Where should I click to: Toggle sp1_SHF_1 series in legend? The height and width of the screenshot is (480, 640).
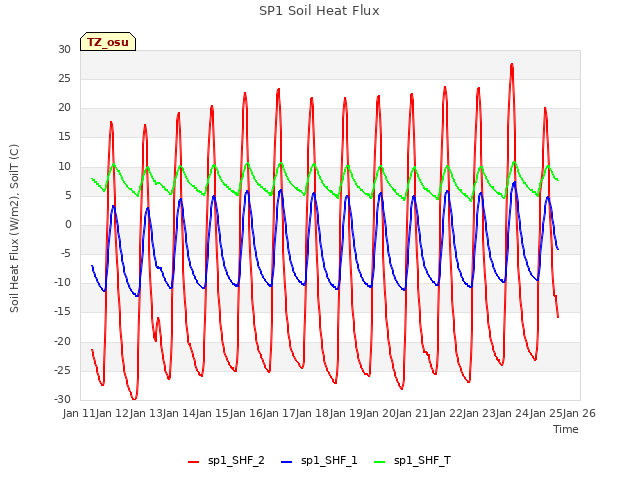coord(319,460)
